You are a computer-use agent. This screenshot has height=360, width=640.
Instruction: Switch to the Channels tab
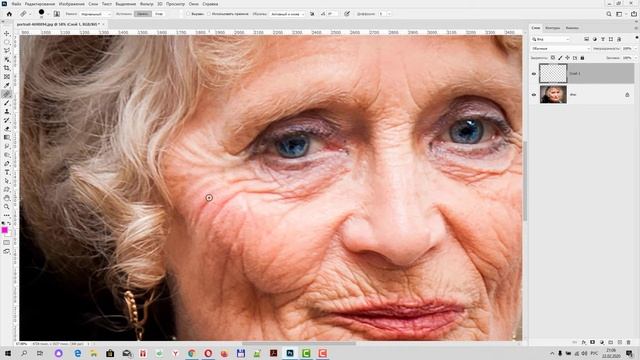[x=572, y=28]
